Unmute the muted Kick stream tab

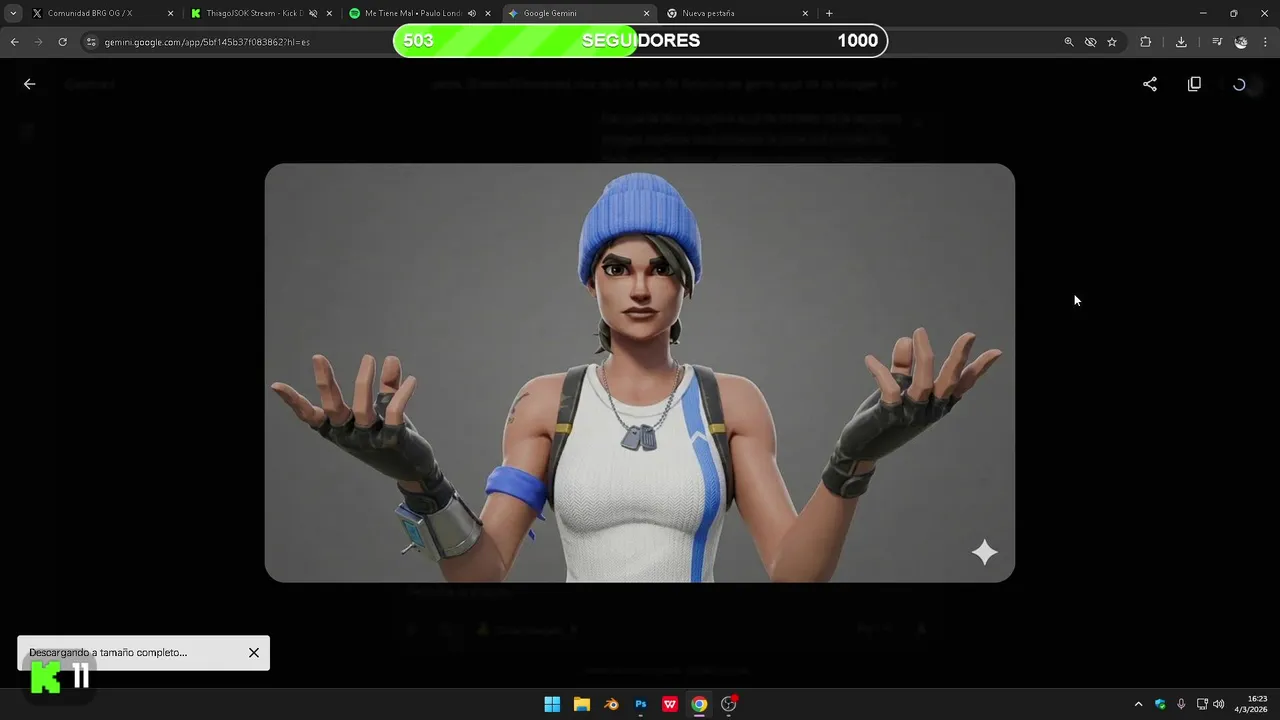(x=313, y=13)
